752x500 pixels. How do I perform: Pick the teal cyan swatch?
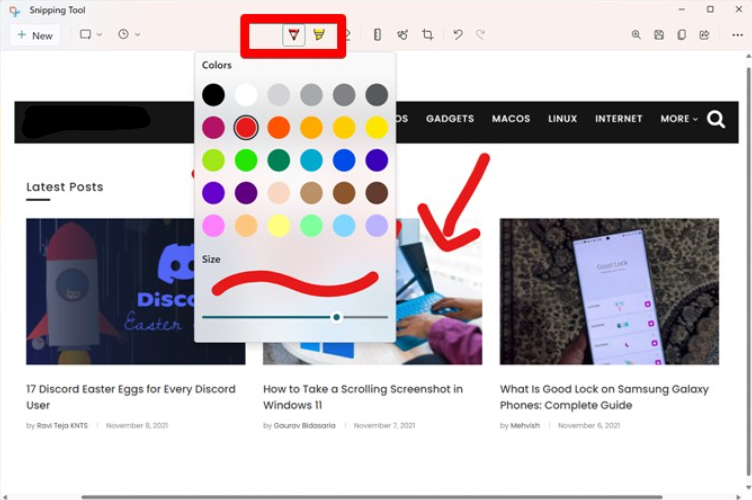pyautogui.click(x=311, y=160)
